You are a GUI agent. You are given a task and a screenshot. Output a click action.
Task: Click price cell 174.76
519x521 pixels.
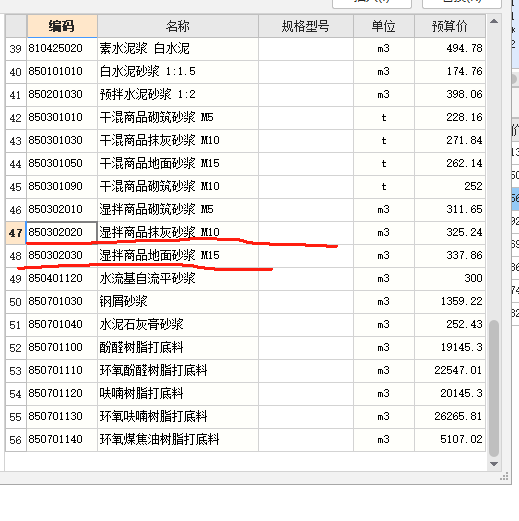450,72
